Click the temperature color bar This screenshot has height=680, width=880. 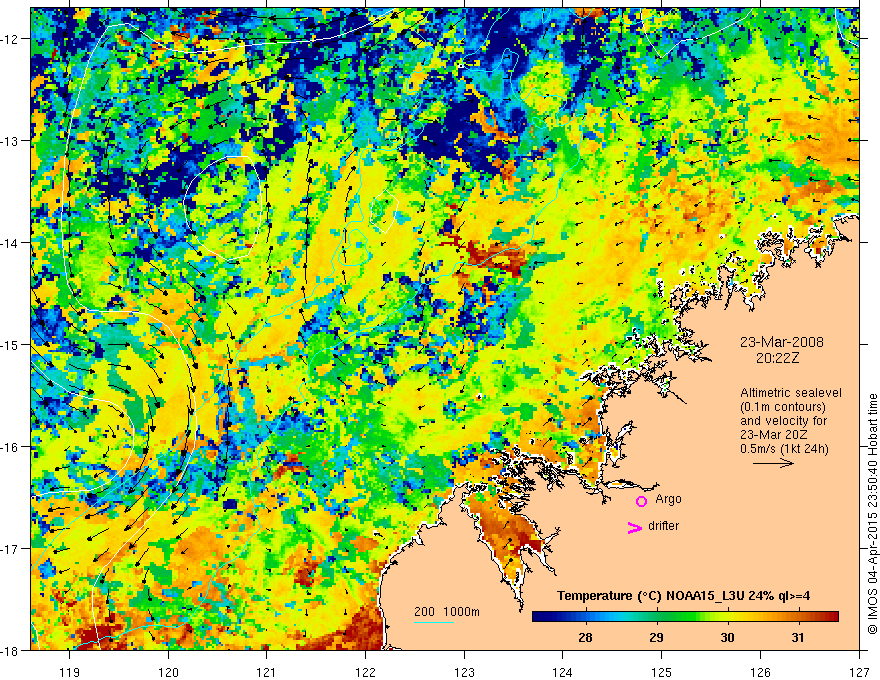[685, 617]
